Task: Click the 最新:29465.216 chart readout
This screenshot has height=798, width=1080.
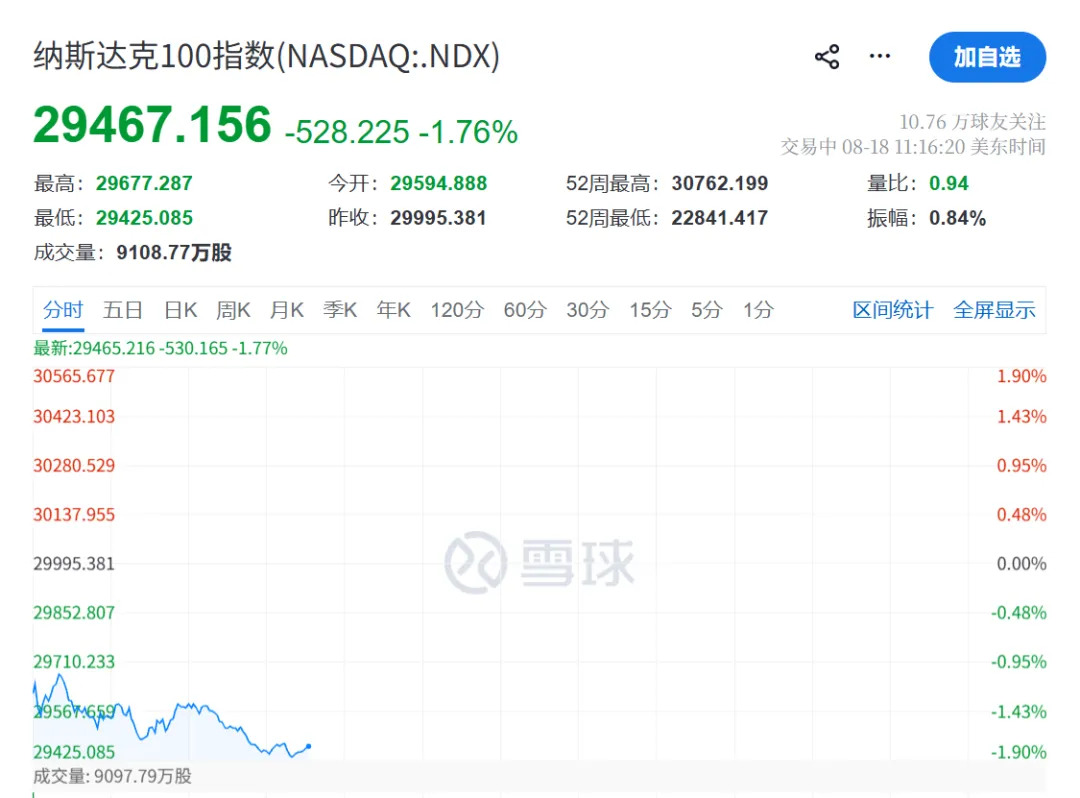Action: pos(160,348)
